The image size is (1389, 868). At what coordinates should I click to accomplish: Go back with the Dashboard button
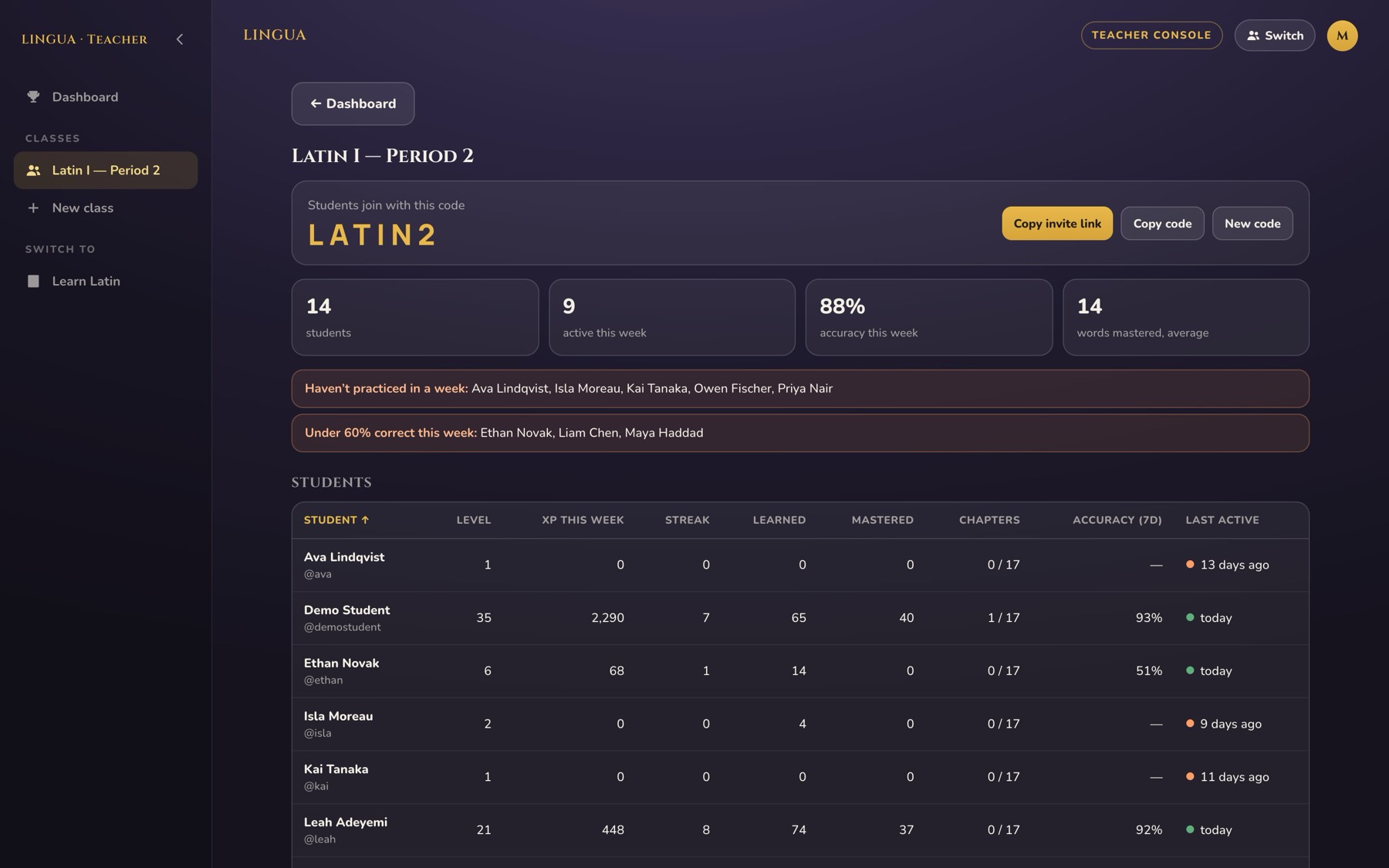[x=353, y=103]
